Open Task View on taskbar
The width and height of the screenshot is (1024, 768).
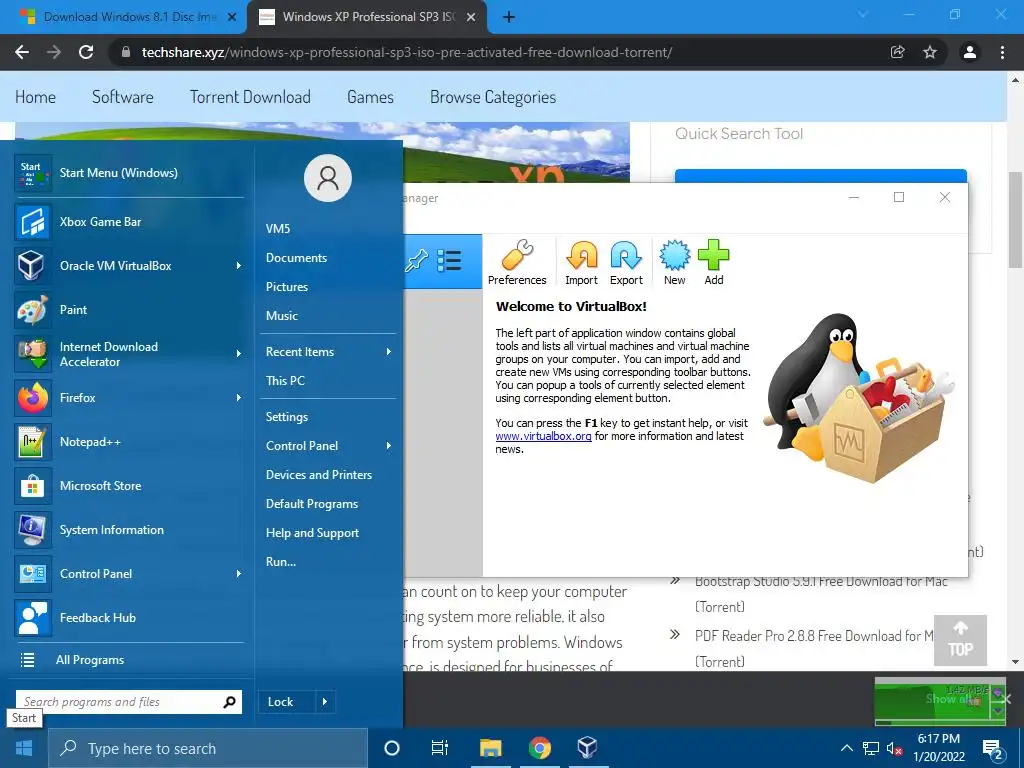440,748
